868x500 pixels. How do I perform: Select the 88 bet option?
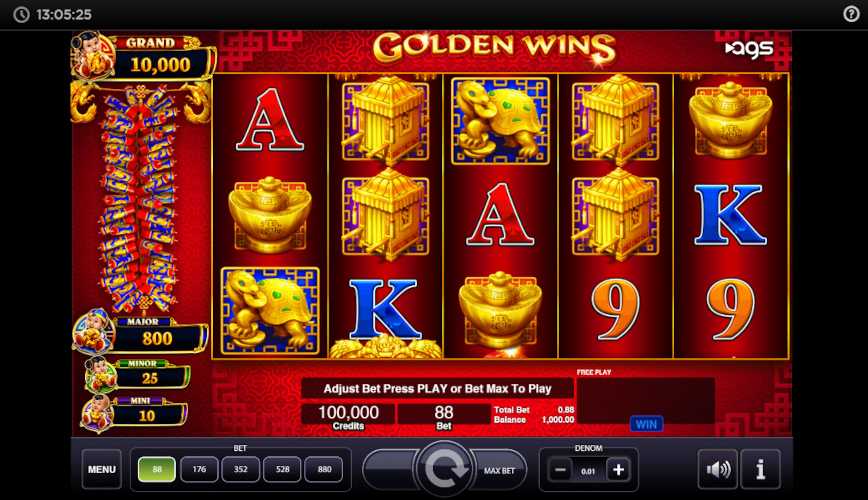(x=157, y=470)
